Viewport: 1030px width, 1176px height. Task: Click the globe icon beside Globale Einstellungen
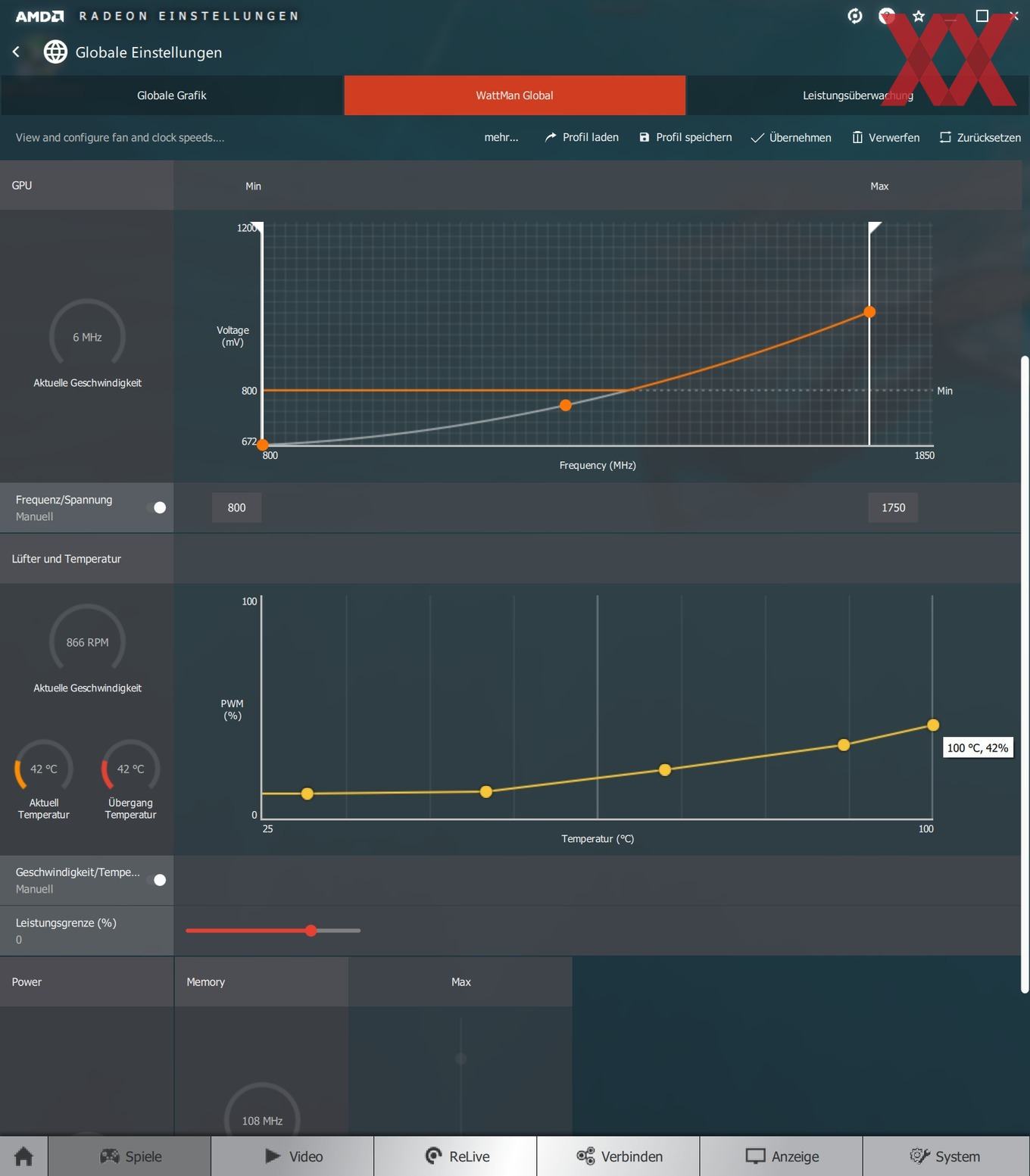point(55,51)
